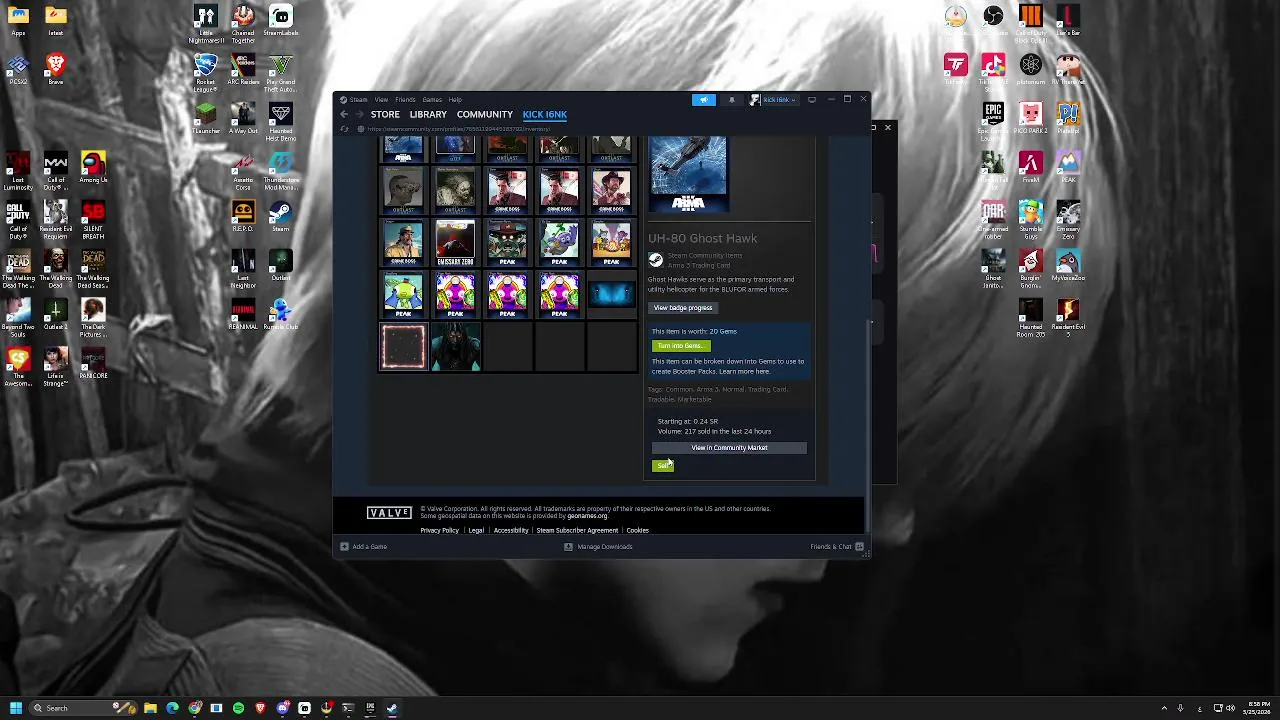Click the Steam announcements megaphone icon
Screen dimensions: 1280x720
[x=704, y=99]
